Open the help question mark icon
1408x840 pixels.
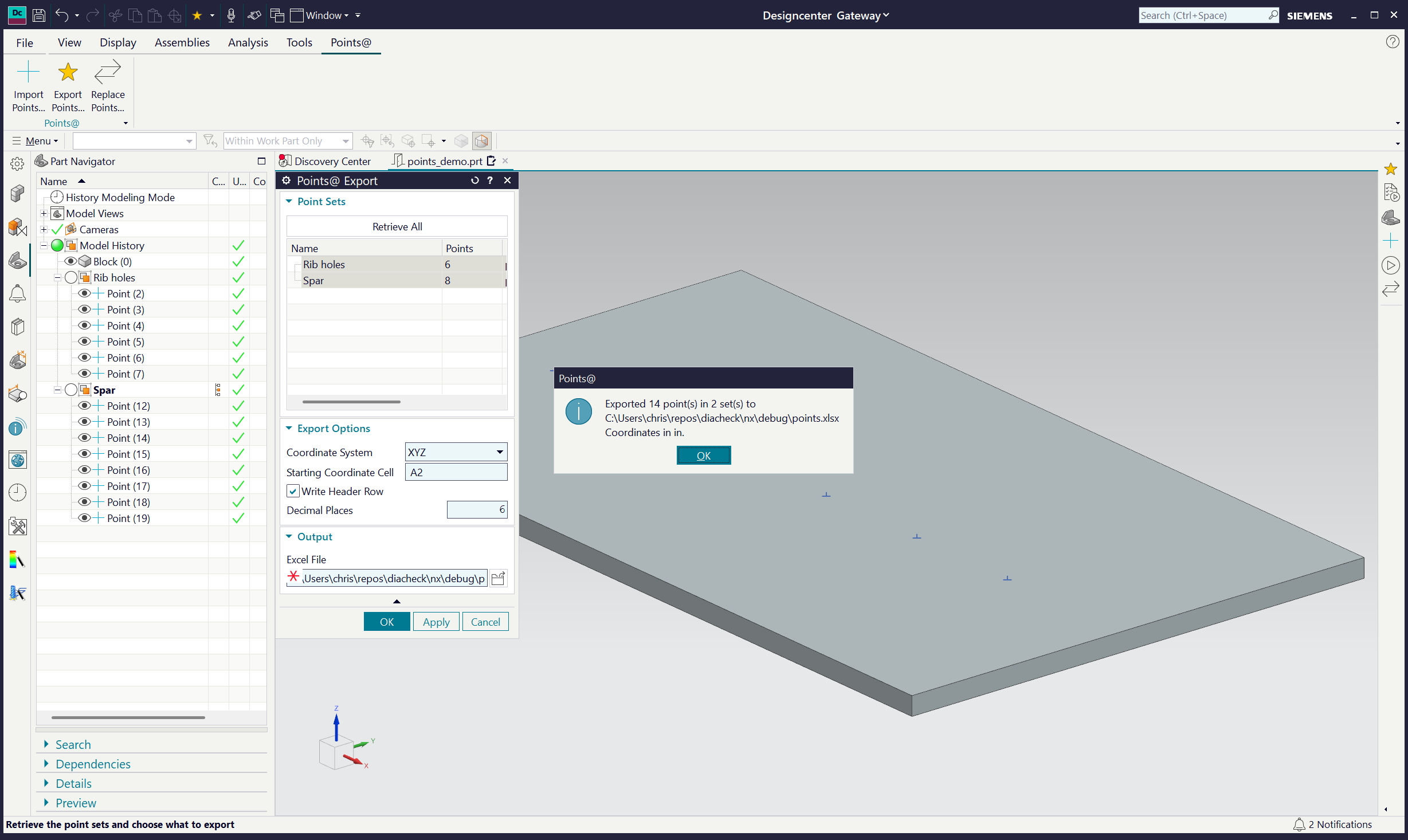point(1393,42)
